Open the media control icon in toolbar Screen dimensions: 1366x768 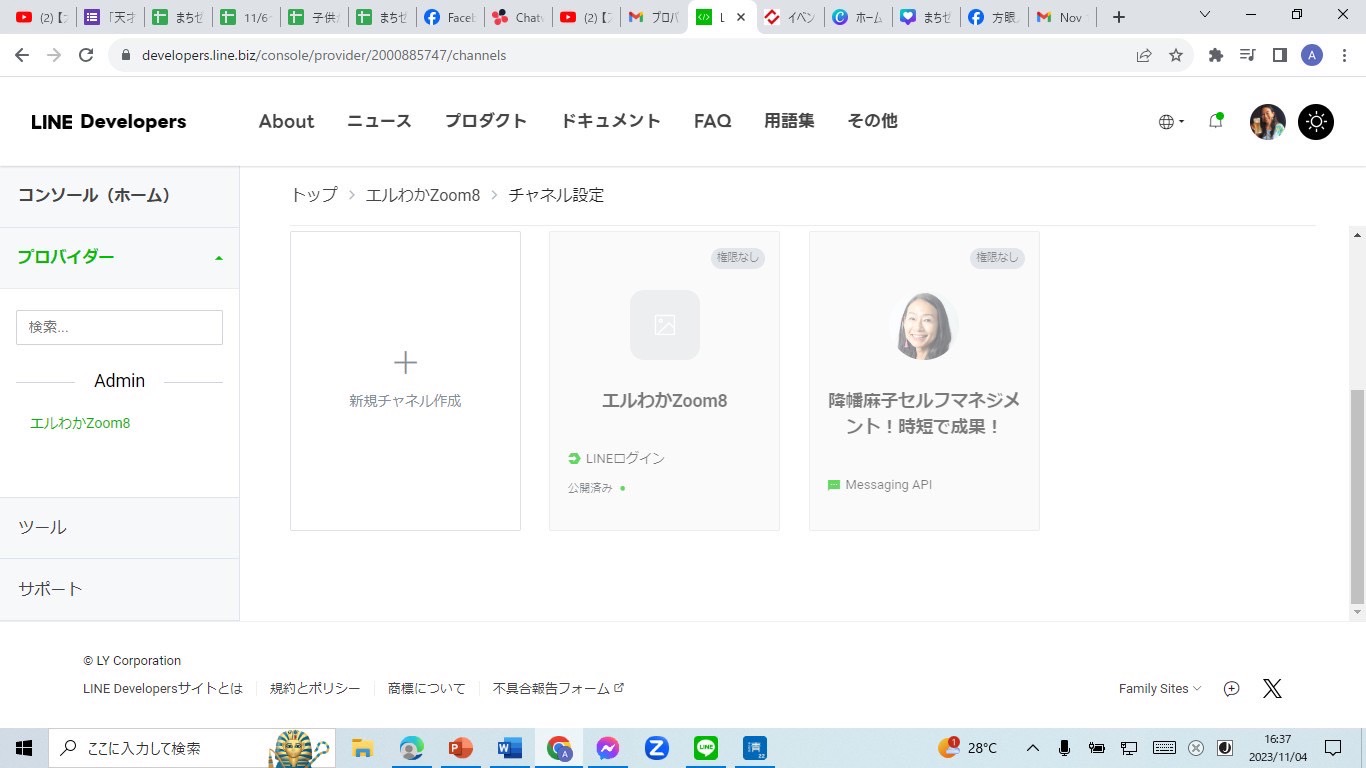click(1247, 56)
